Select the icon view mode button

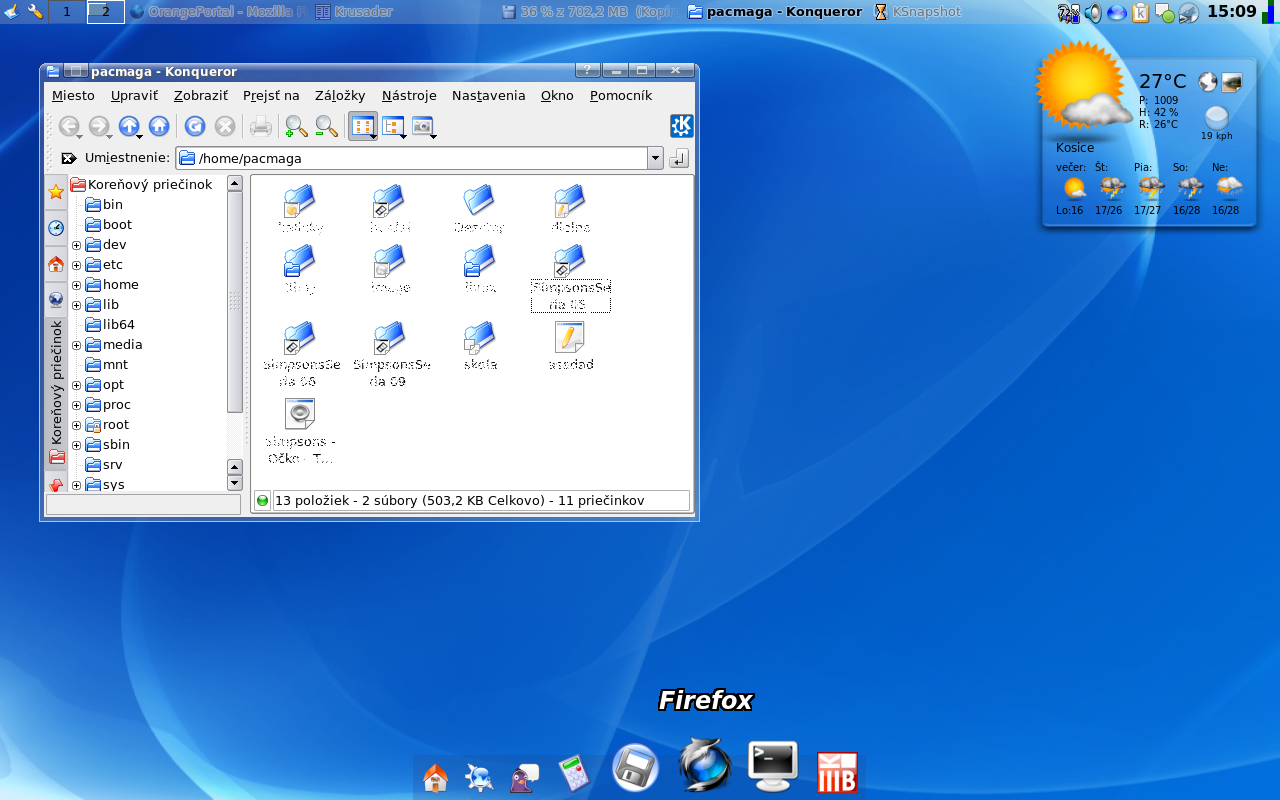click(363, 126)
